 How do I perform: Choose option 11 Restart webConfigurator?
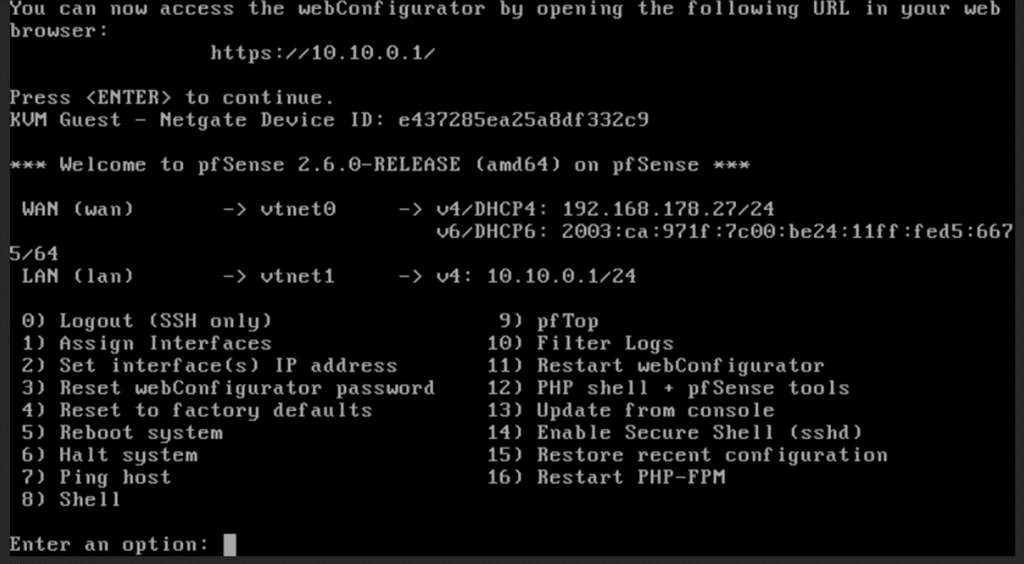tap(656, 366)
